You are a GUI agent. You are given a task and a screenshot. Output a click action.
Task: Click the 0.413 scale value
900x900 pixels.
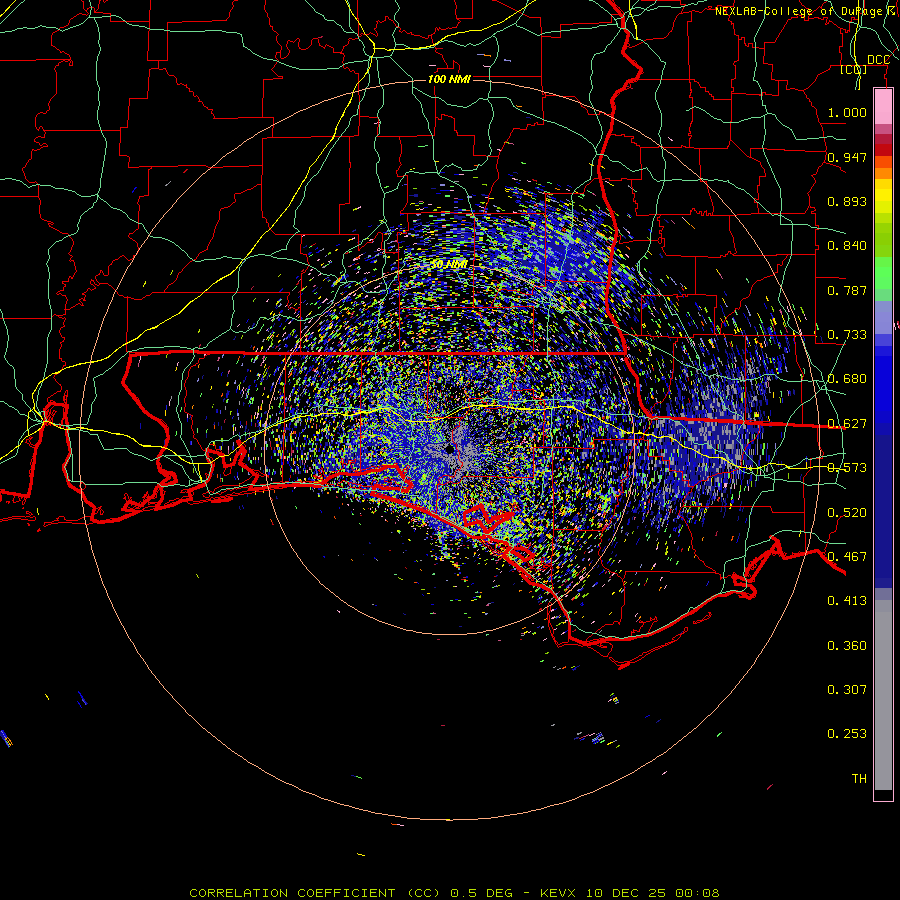click(847, 601)
